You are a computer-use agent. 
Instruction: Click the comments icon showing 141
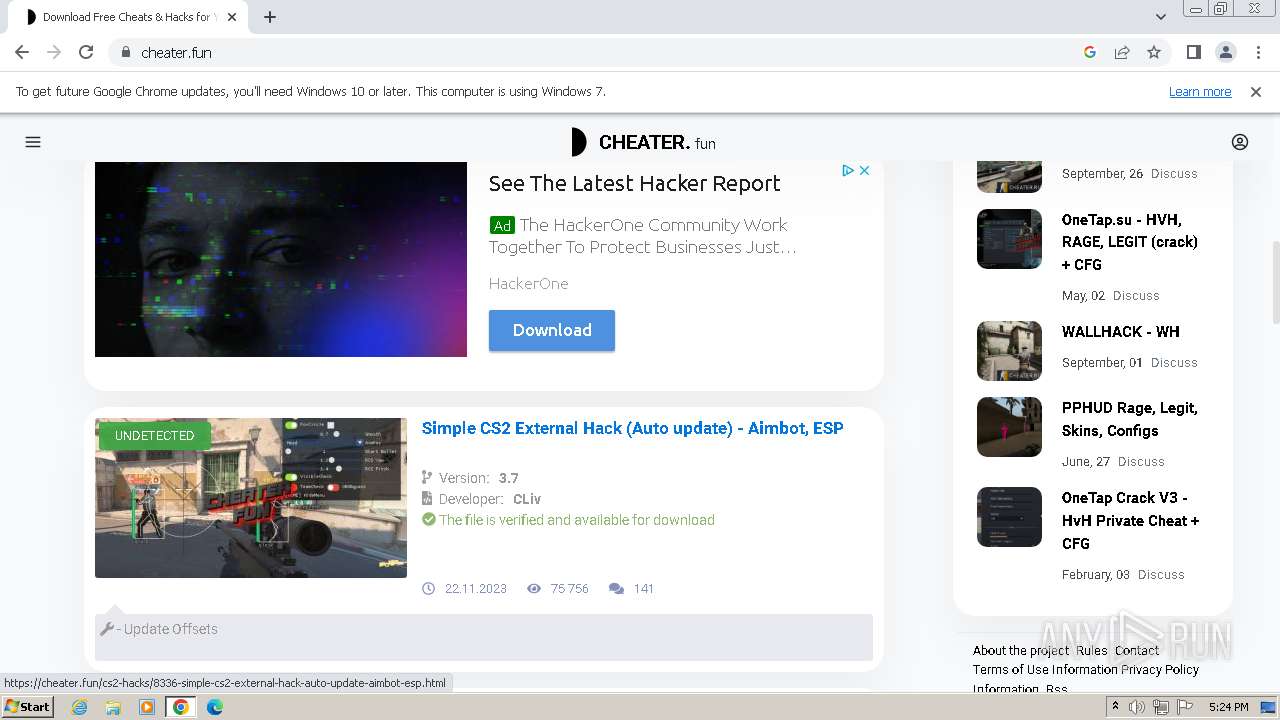(x=616, y=589)
